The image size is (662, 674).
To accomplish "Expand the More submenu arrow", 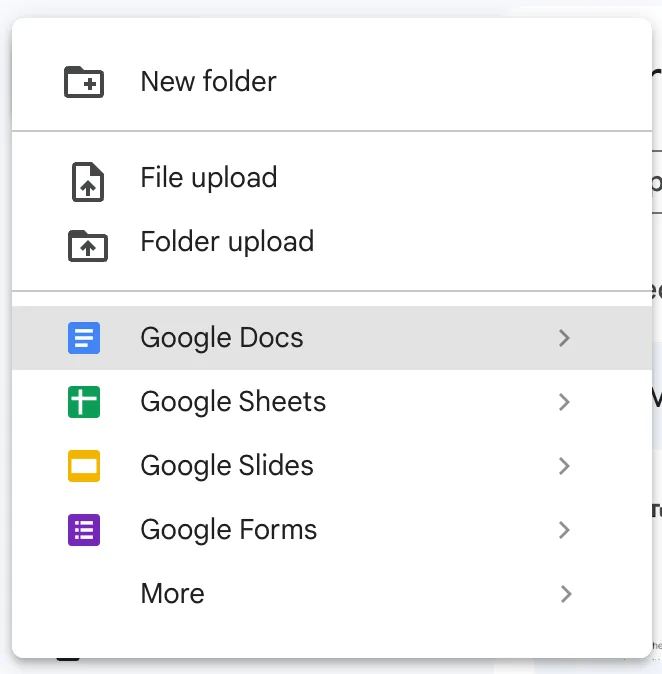I will coord(566,594).
